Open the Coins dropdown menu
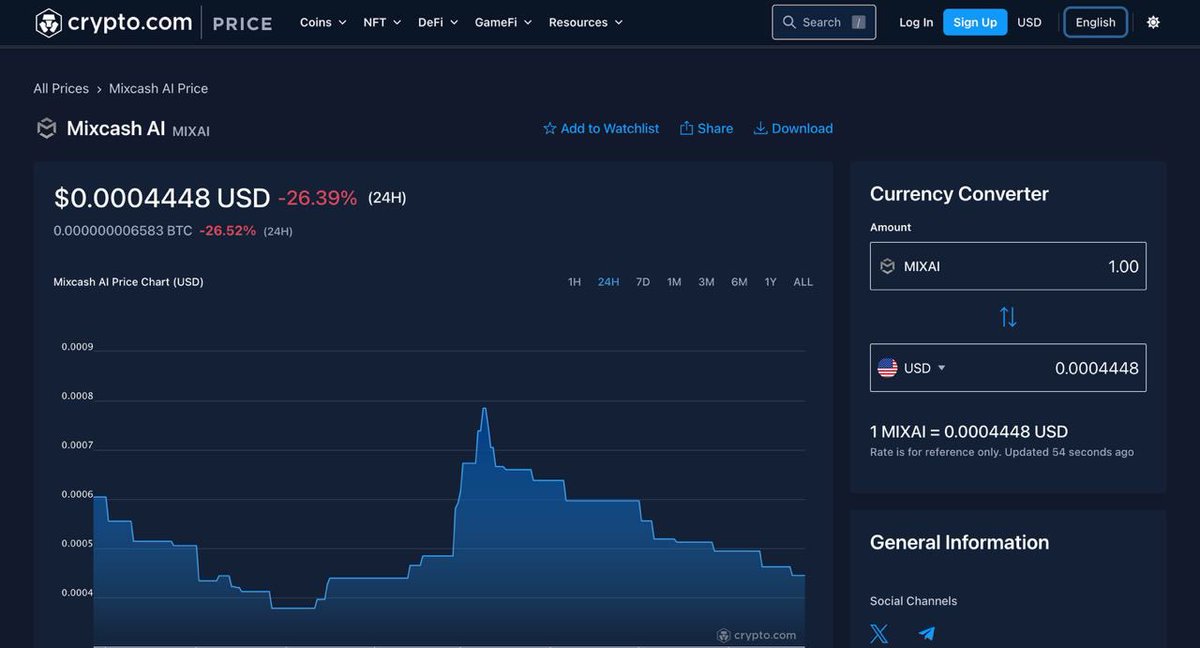This screenshot has width=1200, height=648. (x=323, y=22)
